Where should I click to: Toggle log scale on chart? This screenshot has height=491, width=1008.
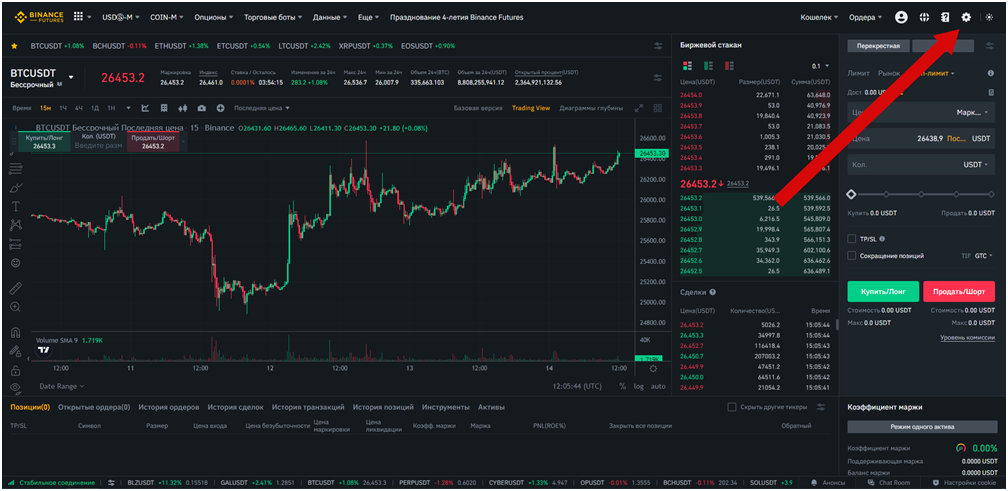pyautogui.click(x=638, y=386)
